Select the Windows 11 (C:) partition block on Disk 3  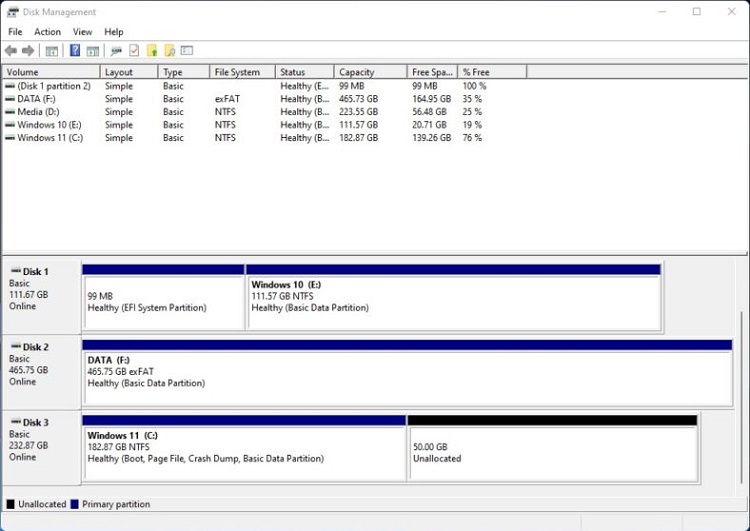click(244, 448)
